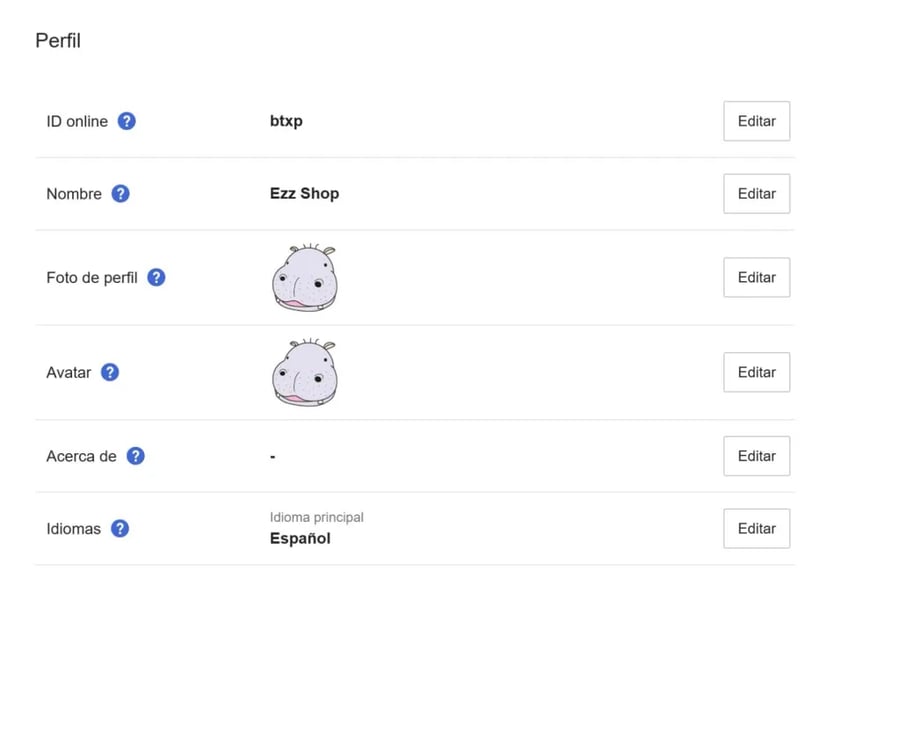
Task: Click the btxp online ID value
Action: (286, 121)
